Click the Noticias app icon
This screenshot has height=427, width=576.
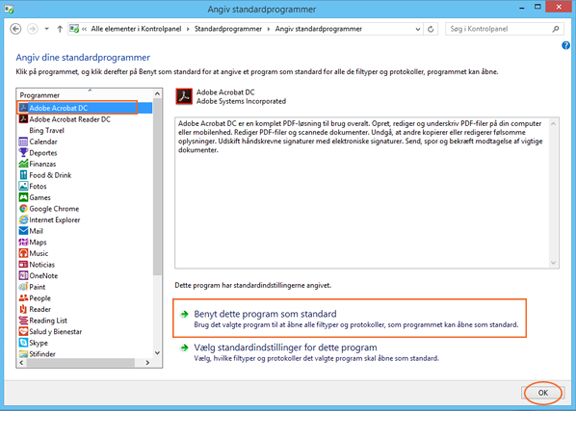point(23,265)
